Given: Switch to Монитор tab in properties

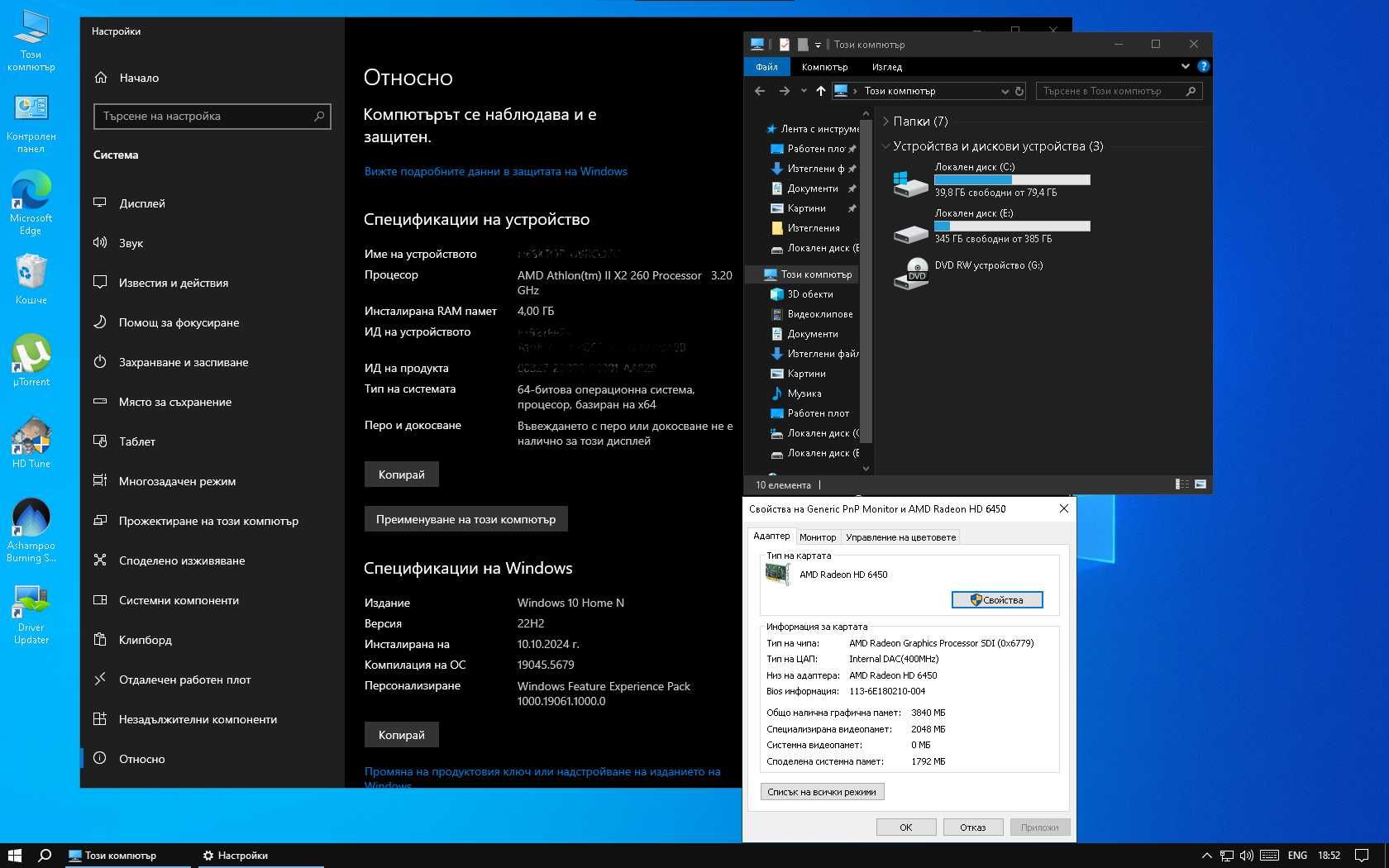Looking at the screenshot, I should click(x=818, y=537).
